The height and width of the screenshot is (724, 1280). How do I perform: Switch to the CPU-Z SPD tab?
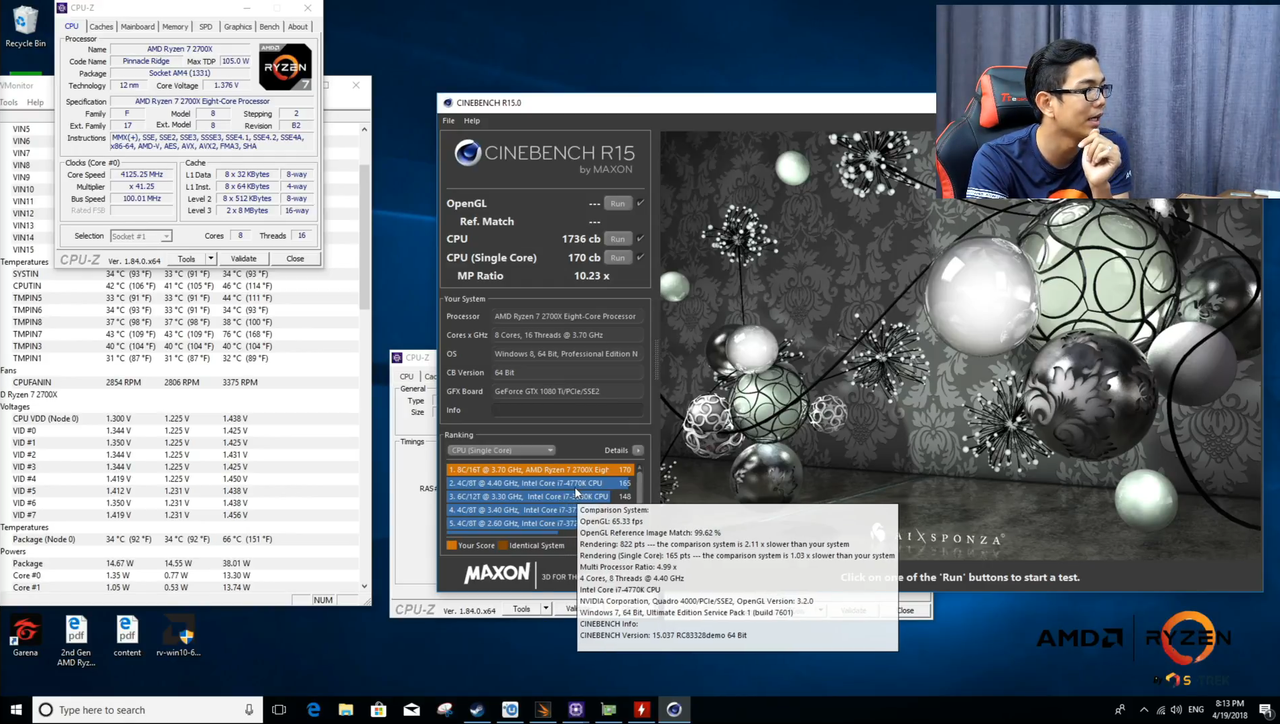click(205, 27)
